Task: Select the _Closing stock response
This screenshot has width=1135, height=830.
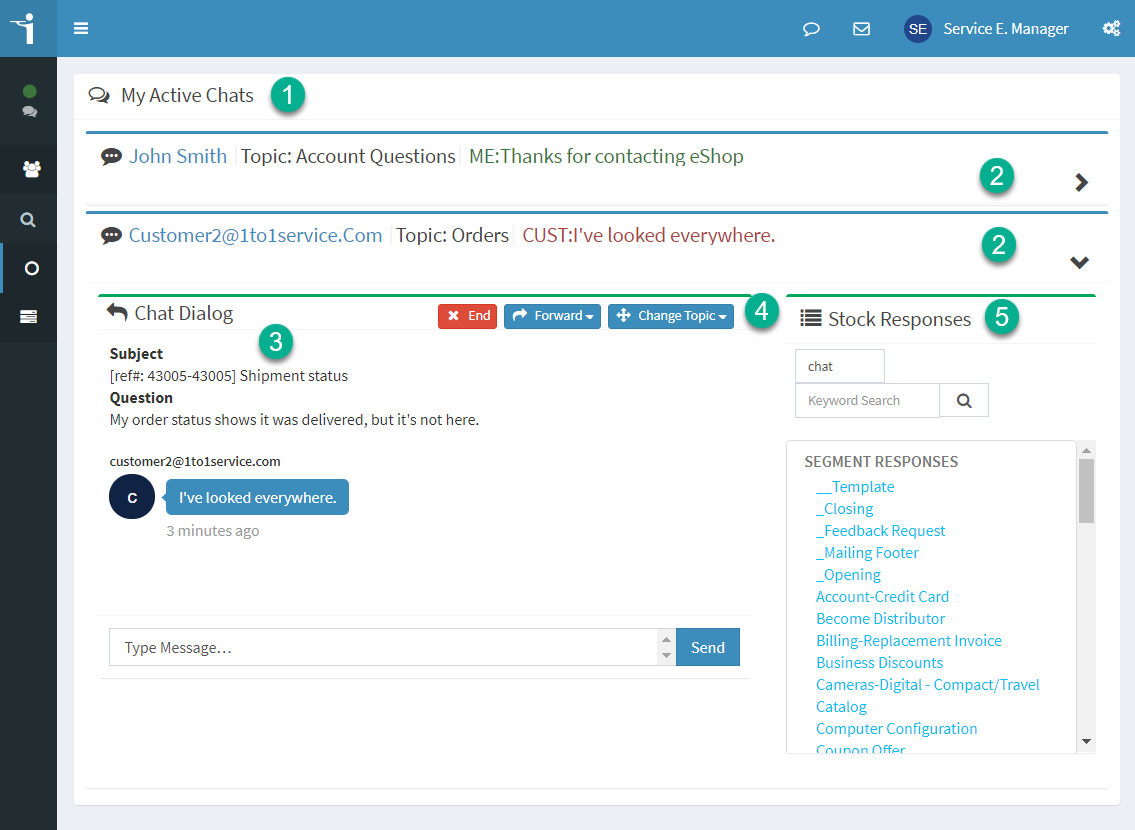Action: [845, 509]
